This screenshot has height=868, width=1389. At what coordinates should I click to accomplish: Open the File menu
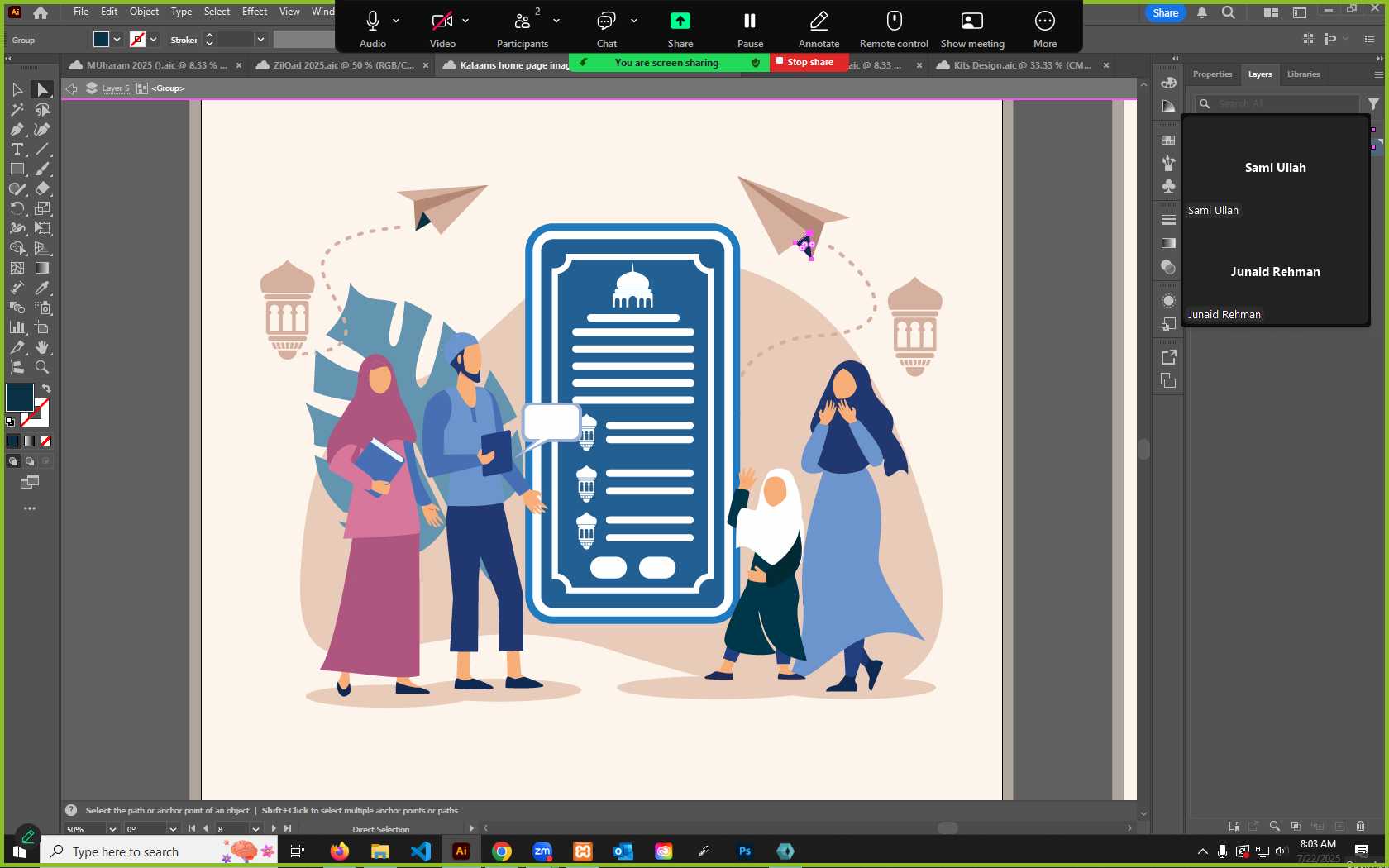click(x=81, y=12)
